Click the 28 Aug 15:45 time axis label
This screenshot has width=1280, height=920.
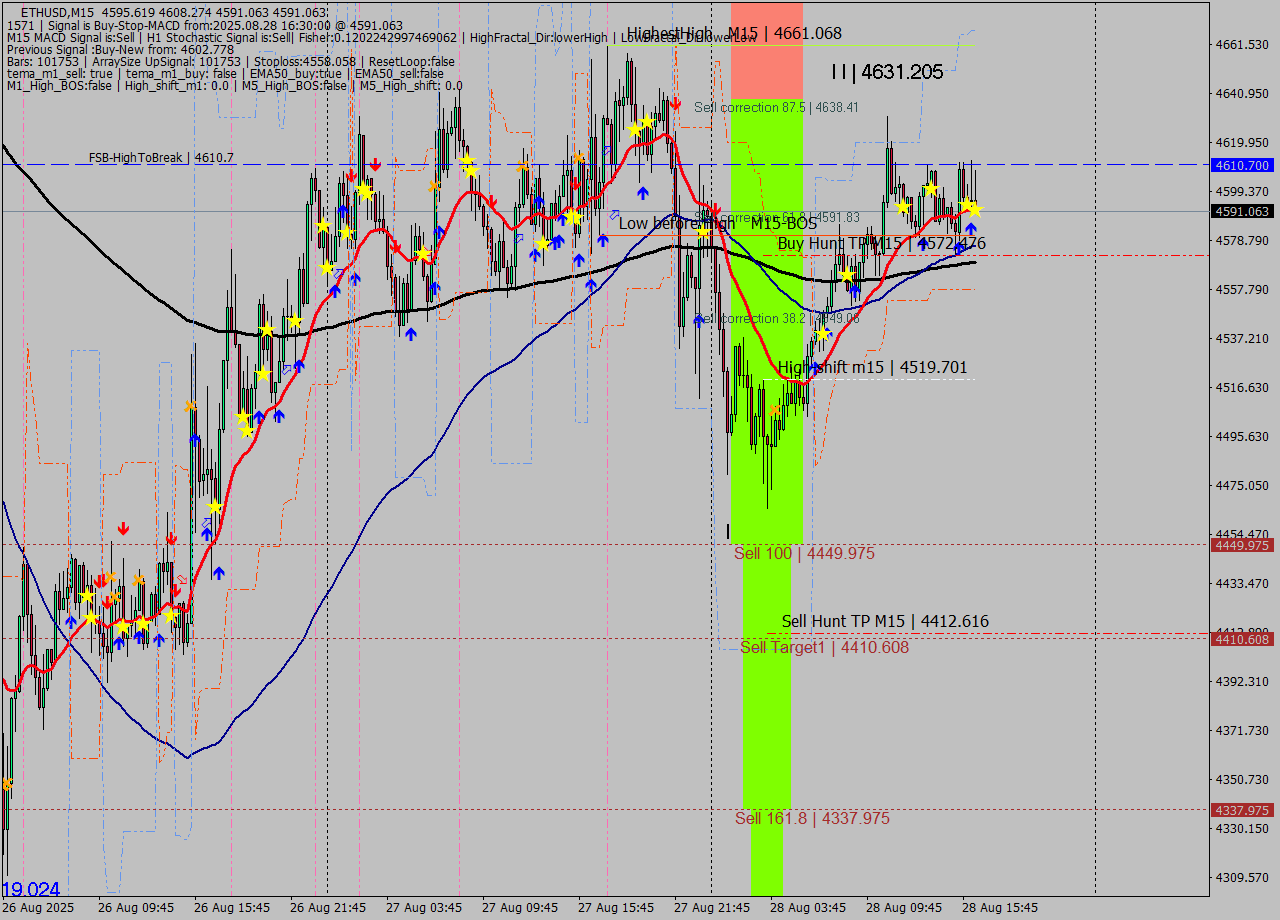coord(1000,907)
